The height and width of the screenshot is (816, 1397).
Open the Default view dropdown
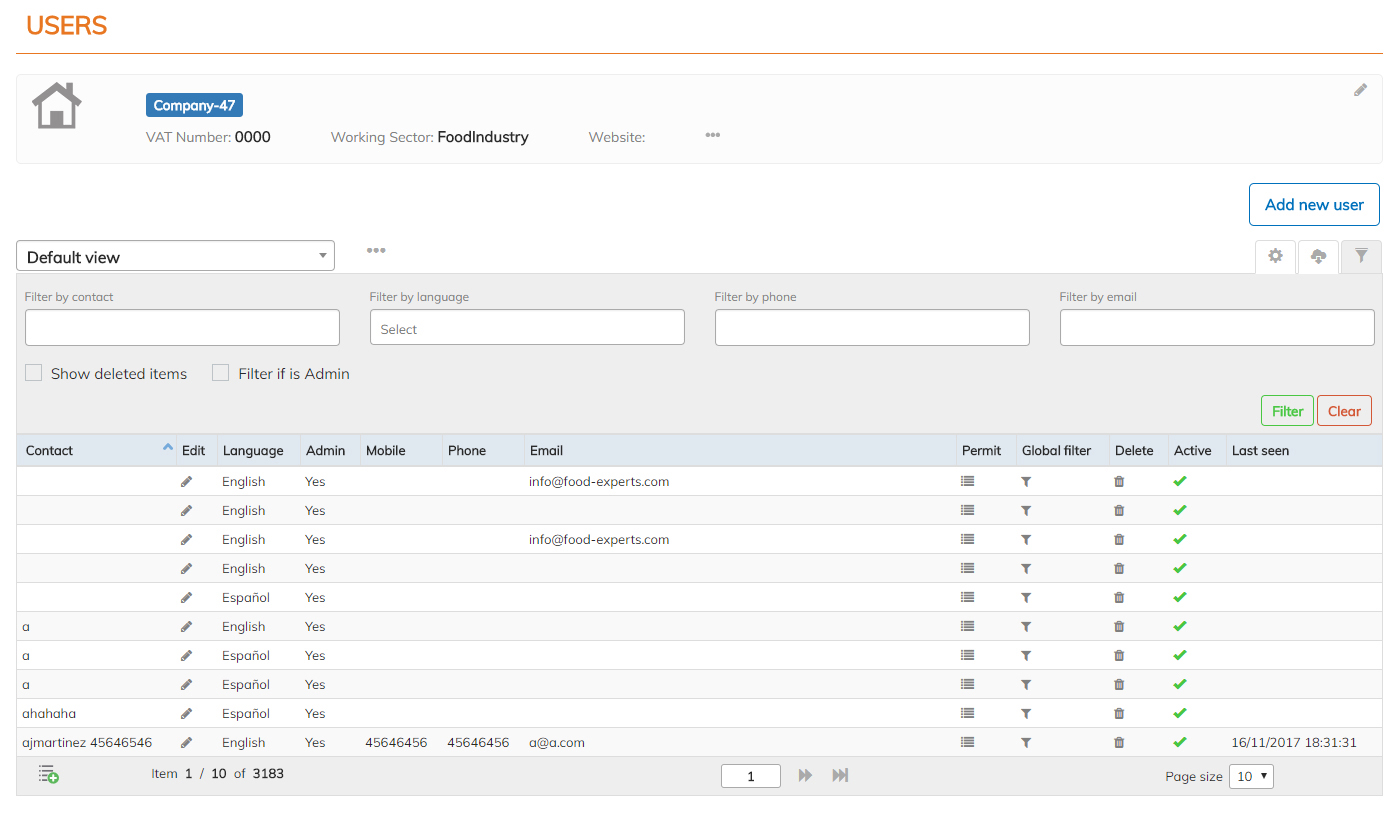click(x=175, y=257)
